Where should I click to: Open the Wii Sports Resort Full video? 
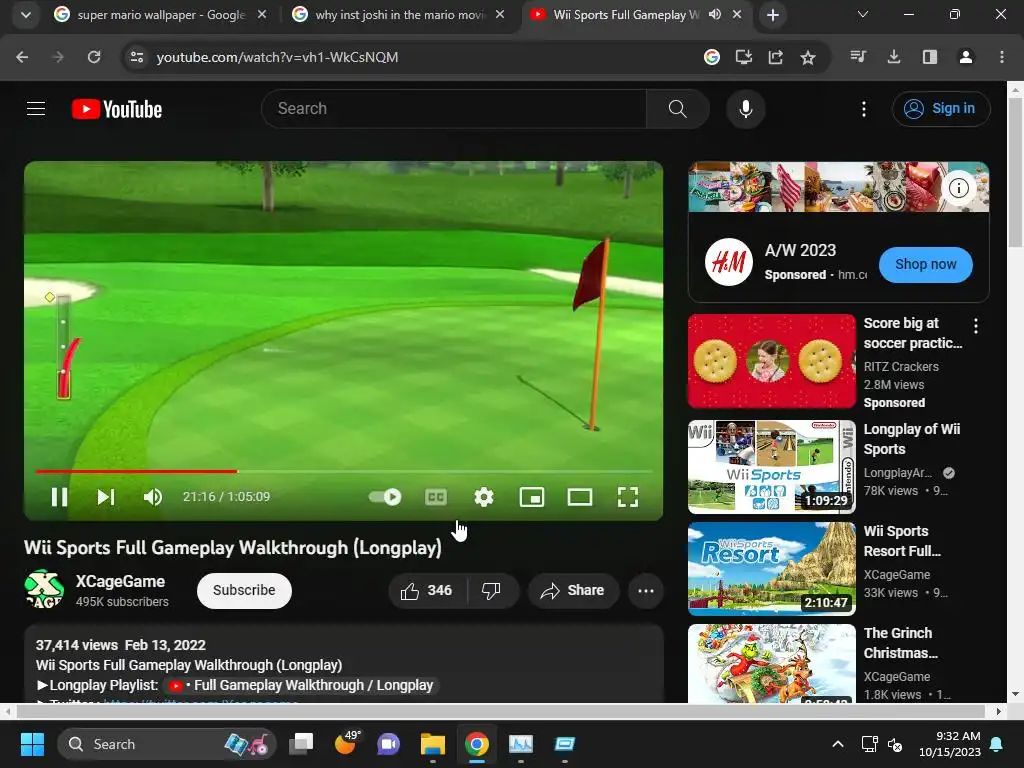771,568
